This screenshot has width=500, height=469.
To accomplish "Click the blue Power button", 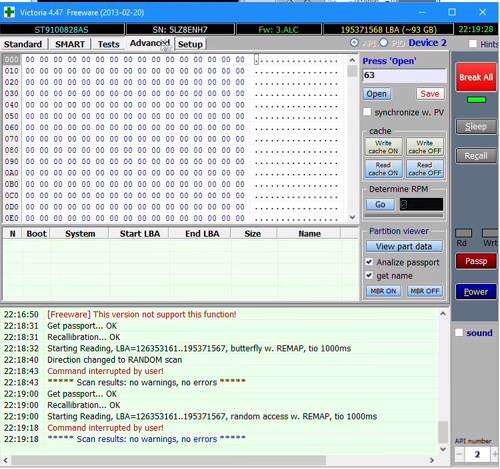I will pos(476,292).
